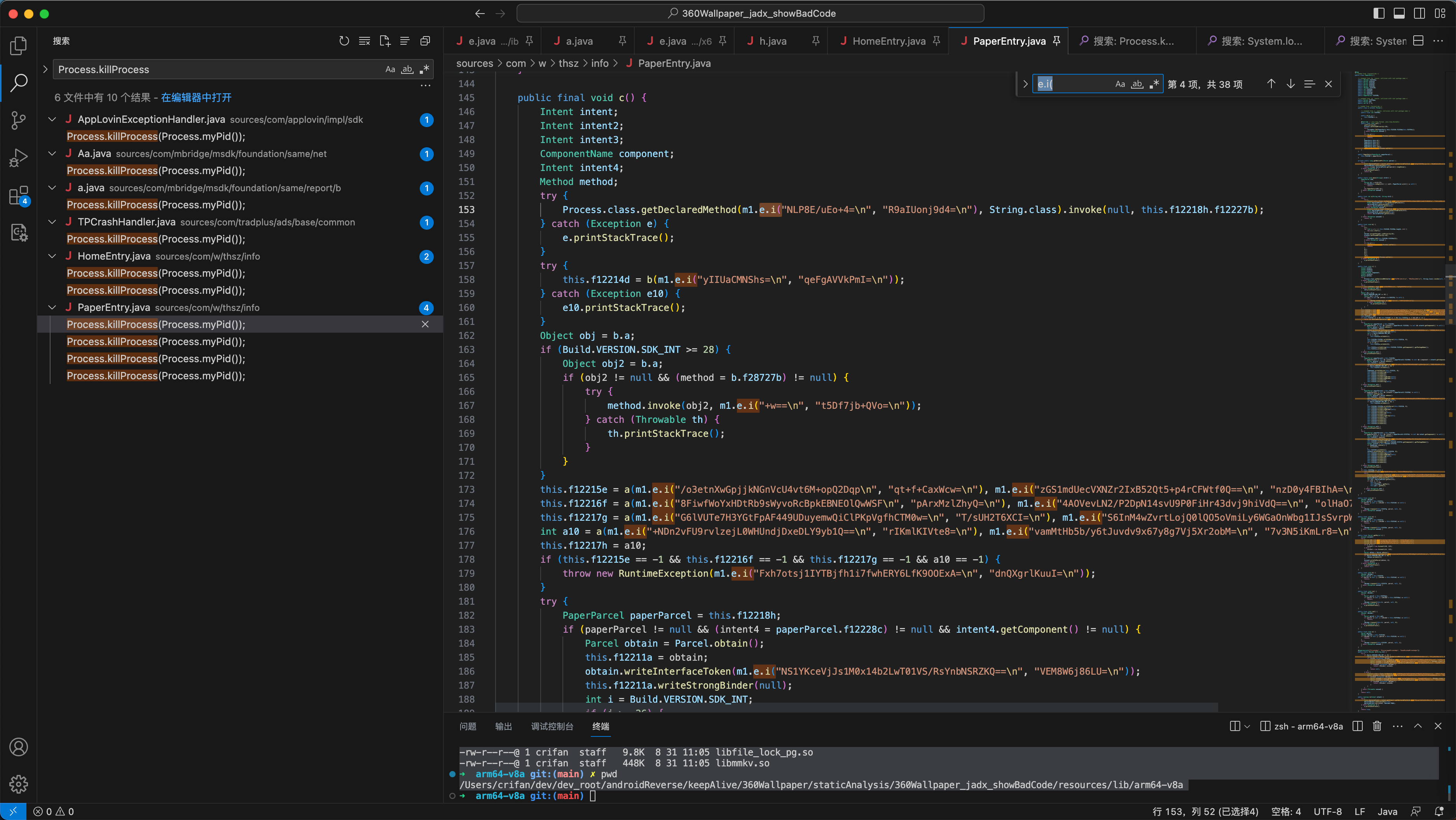This screenshot has width=1456, height=820.
Task: Unpin the PaperEntry.java tab
Action: (1056, 41)
